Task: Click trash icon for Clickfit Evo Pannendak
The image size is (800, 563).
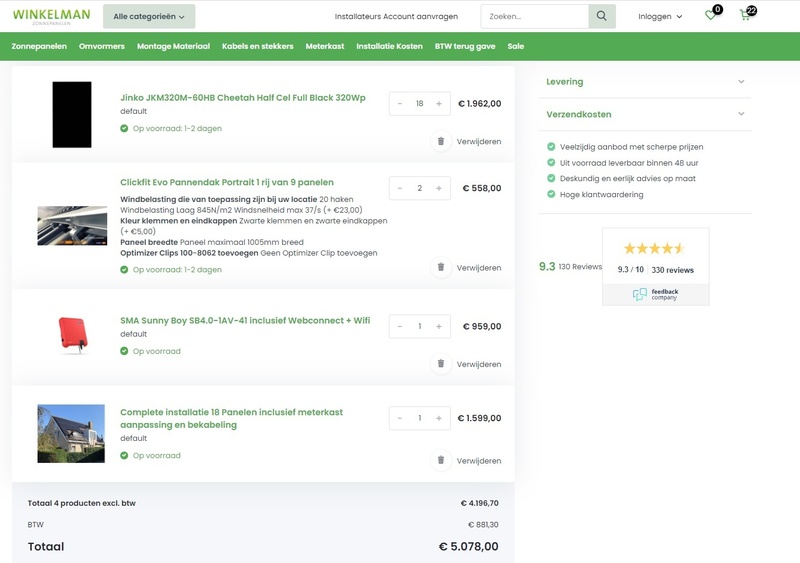Action: click(x=440, y=268)
